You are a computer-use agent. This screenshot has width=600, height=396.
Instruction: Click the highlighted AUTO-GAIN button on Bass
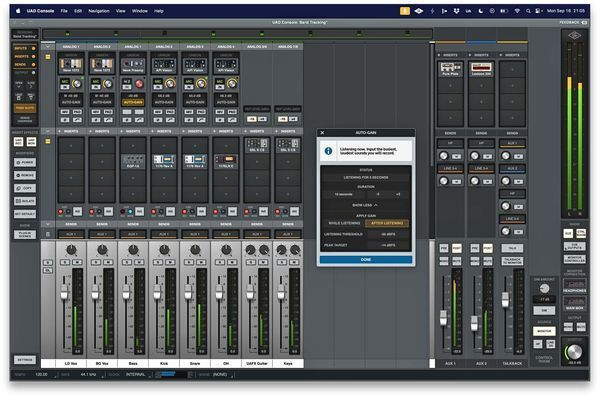point(133,103)
